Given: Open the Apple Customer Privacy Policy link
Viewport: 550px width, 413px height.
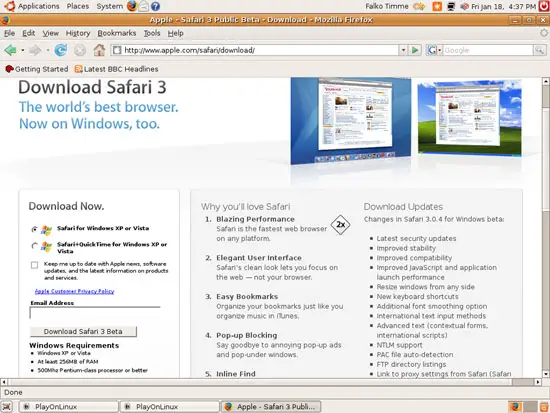Looking at the screenshot, I should point(74,291).
